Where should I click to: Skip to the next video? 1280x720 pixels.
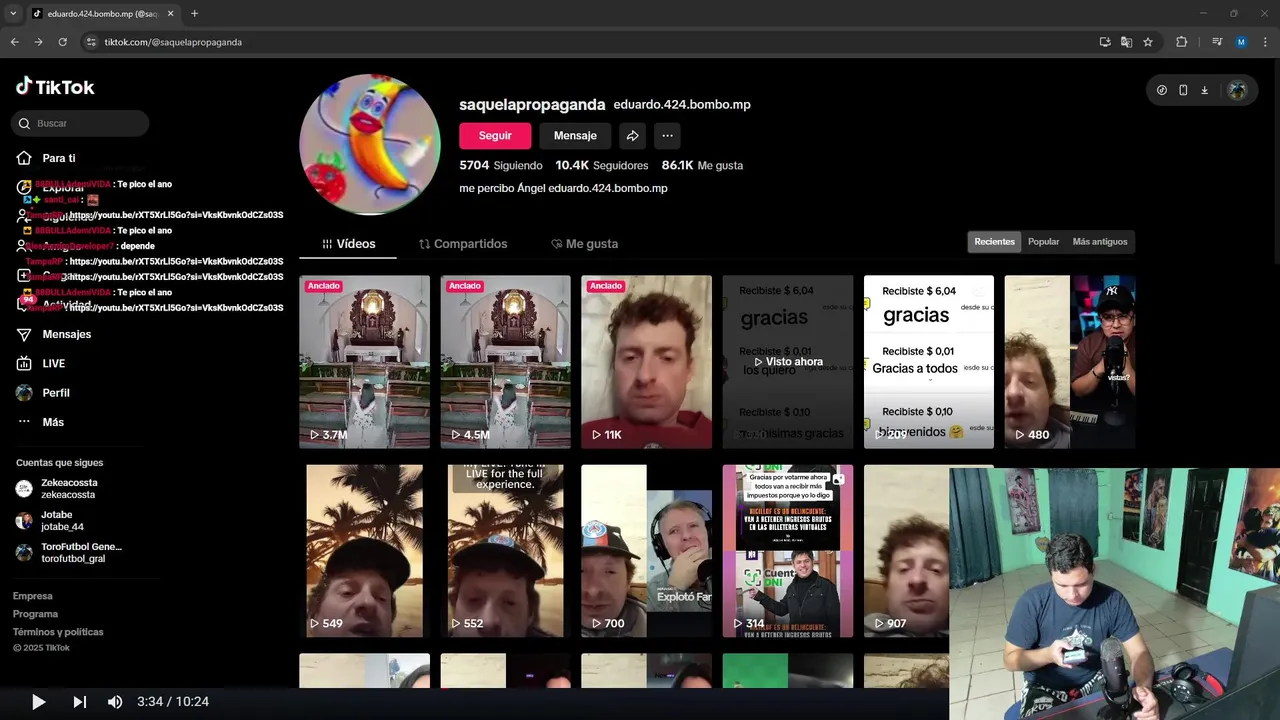tap(80, 702)
